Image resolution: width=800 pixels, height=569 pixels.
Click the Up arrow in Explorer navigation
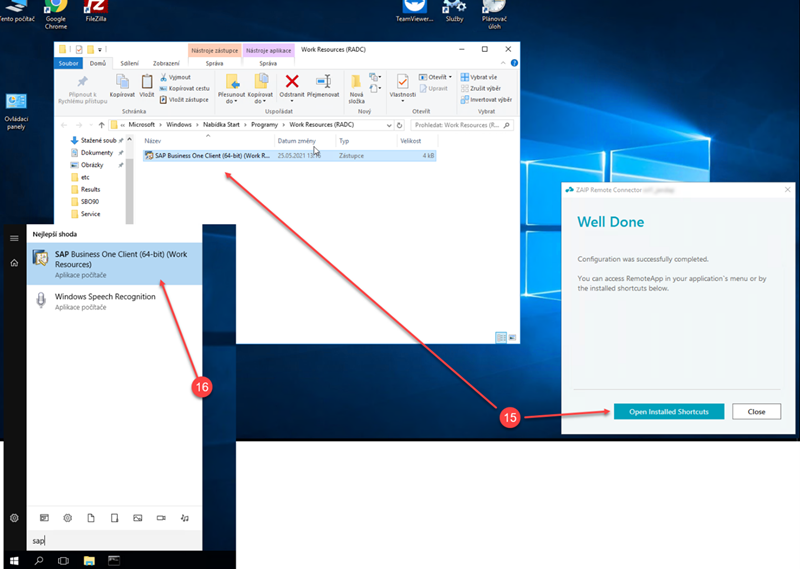coord(102,125)
